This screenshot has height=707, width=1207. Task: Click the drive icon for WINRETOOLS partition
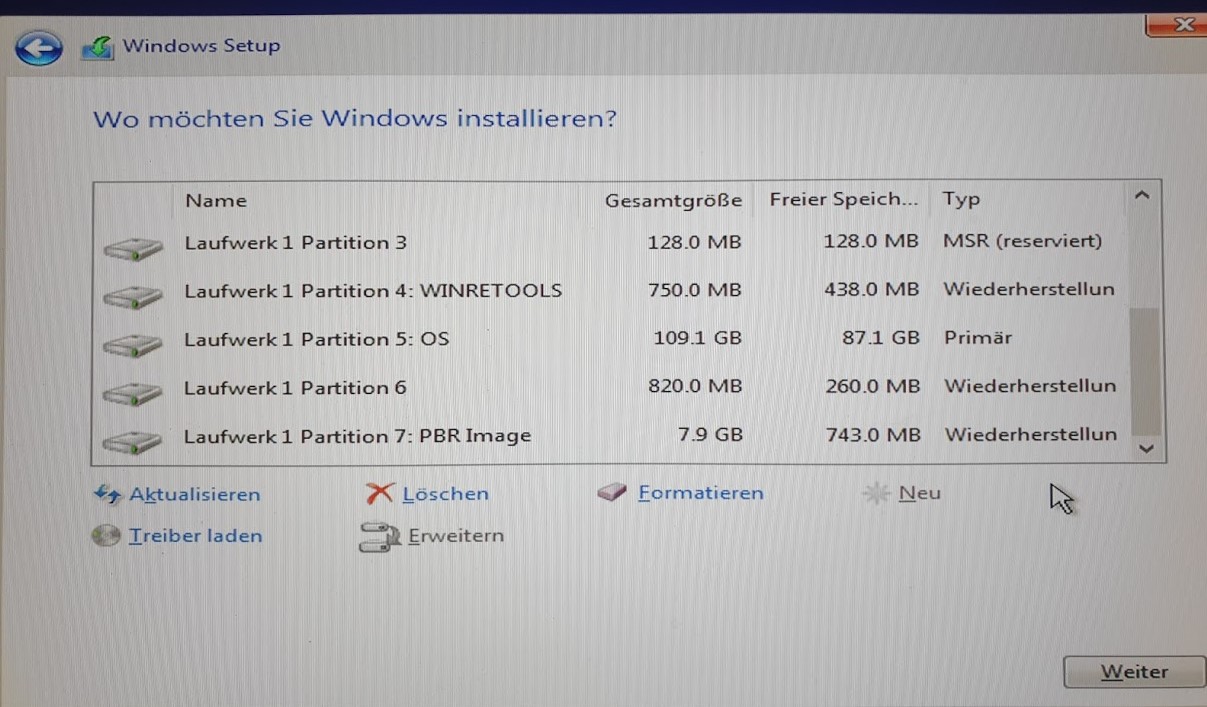pyautogui.click(x=132, y=294)
